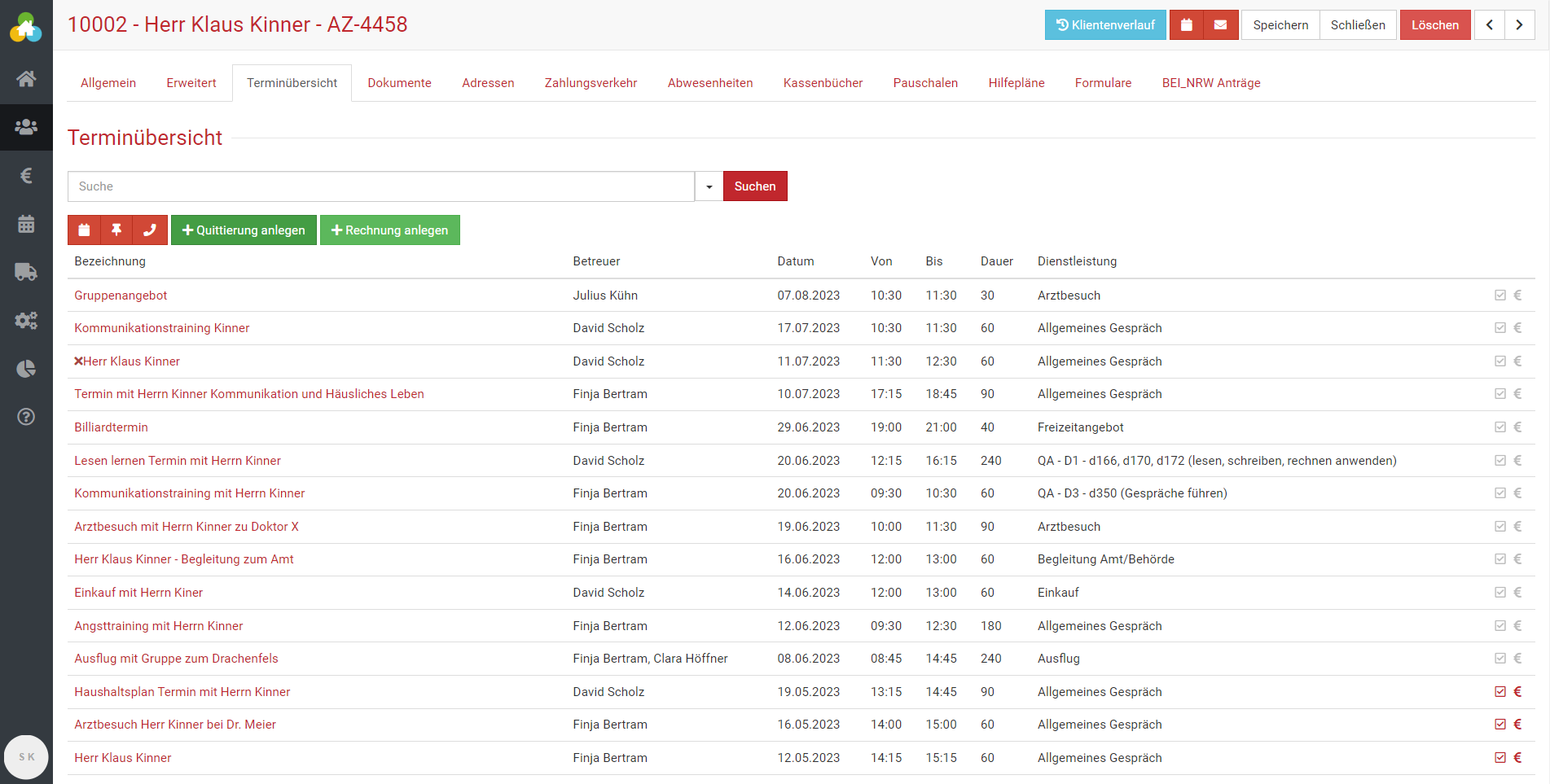Open the settings gears sidebar icon
Screen dimensions: 1550x784
(26, 320)
